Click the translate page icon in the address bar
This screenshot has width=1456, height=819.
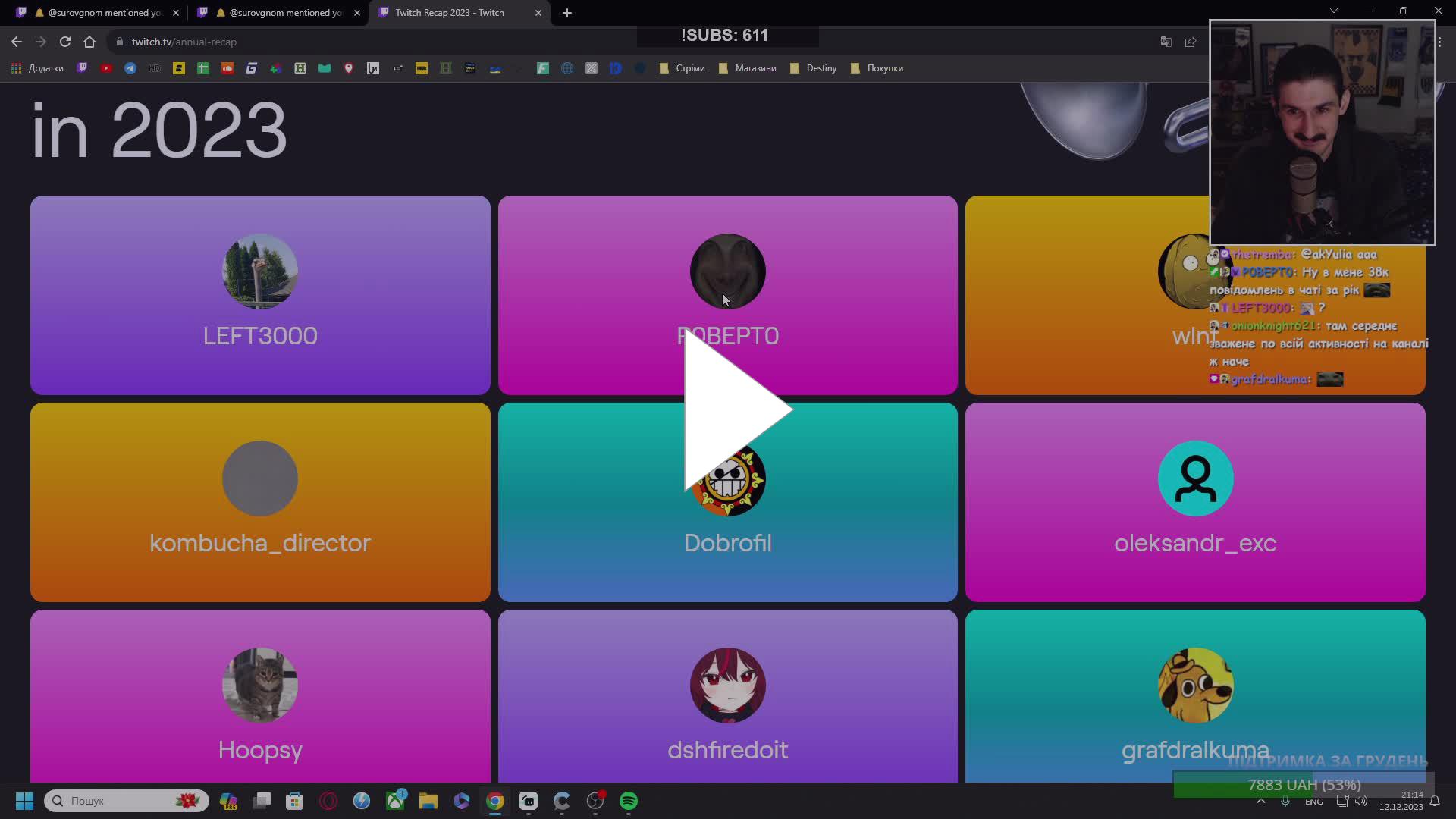click(x=1166, y=42)
